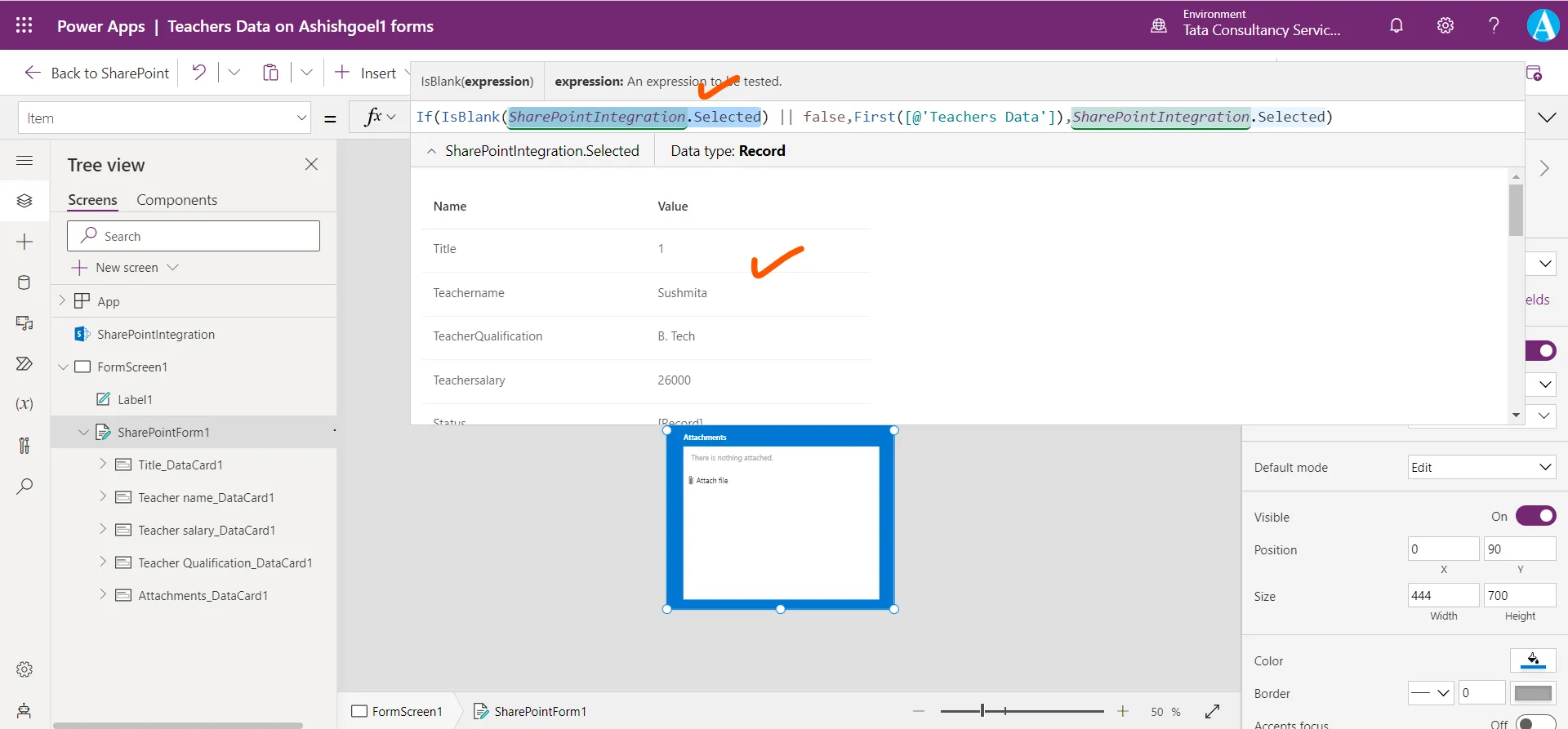Open the App checker icon
Image resolution: width=1568 pixels, height=729 pixels.
1535,73
